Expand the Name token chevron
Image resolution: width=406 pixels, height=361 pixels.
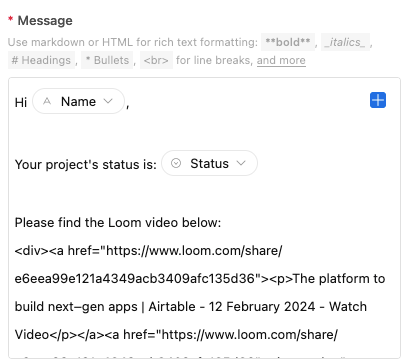click(x=108, y=101)
